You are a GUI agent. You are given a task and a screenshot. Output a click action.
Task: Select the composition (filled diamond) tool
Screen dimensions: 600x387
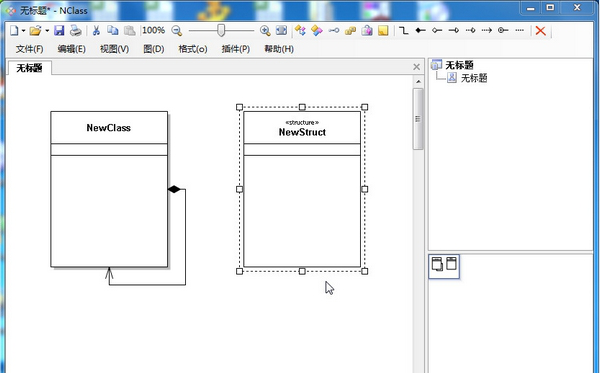[x=421, y=30]
